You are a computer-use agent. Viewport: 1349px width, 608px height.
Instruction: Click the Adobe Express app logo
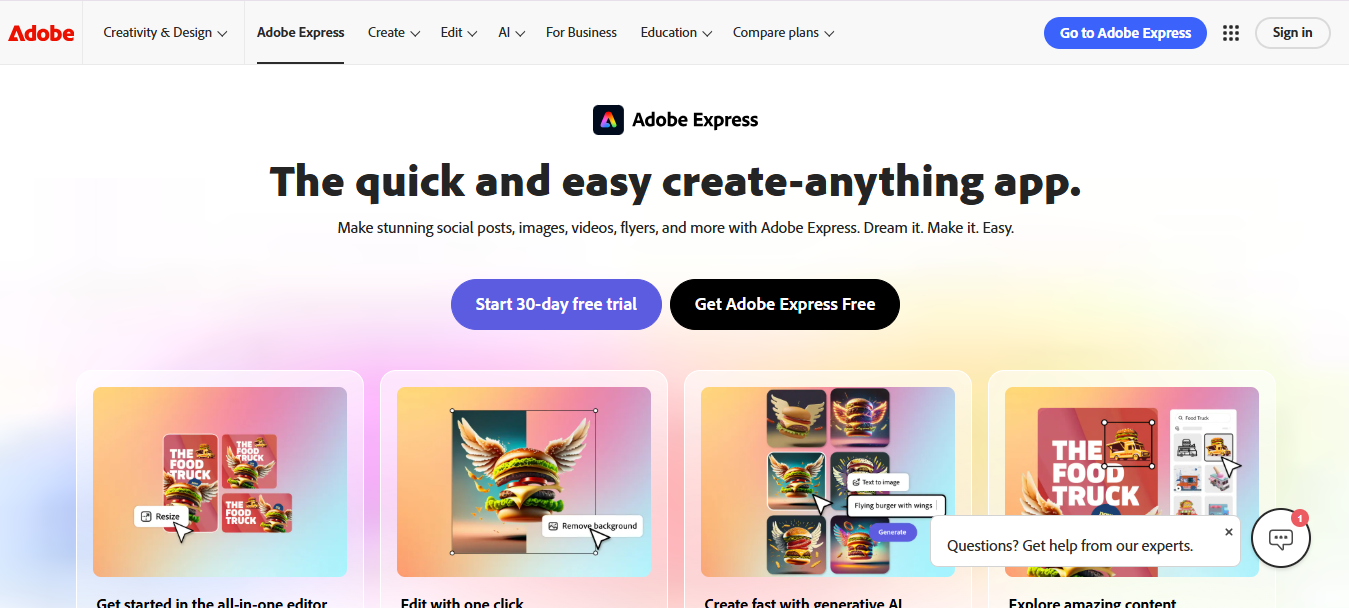pyautogui.click(x=608, y=120)
